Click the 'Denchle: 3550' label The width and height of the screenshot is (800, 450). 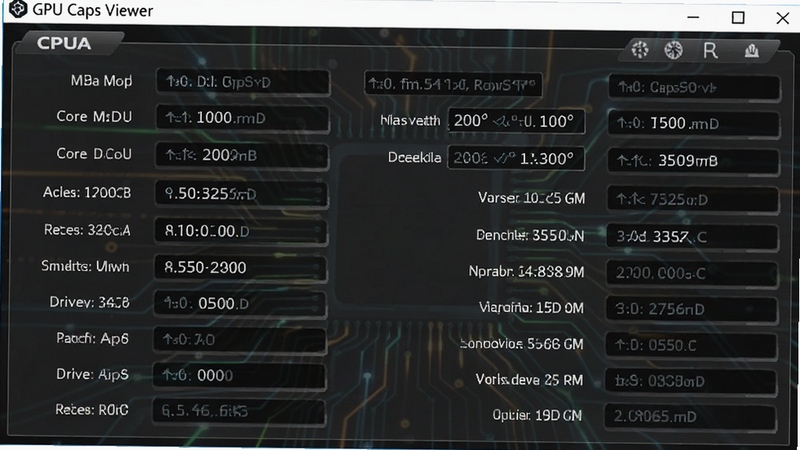530,235
